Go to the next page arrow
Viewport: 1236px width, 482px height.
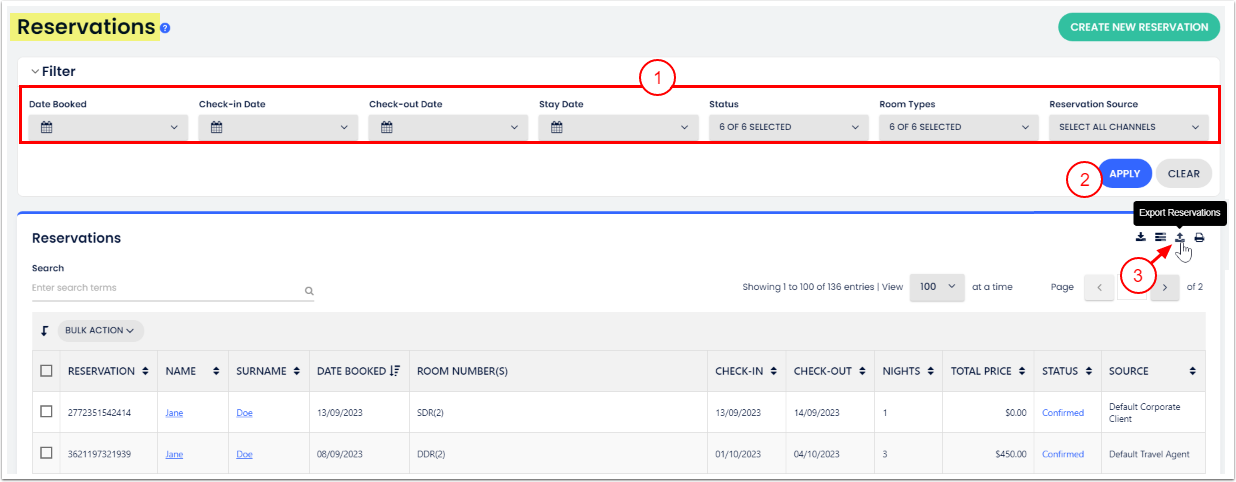pyautogui.click(x=1165, y=287)
